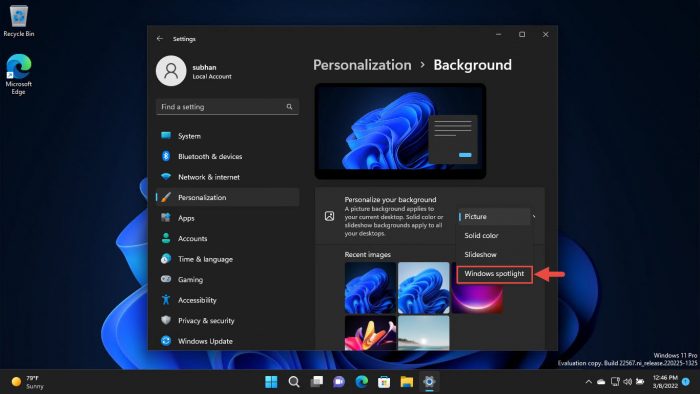Click the volume speaker tray icon
700x394 pixels.
point(628,382)
